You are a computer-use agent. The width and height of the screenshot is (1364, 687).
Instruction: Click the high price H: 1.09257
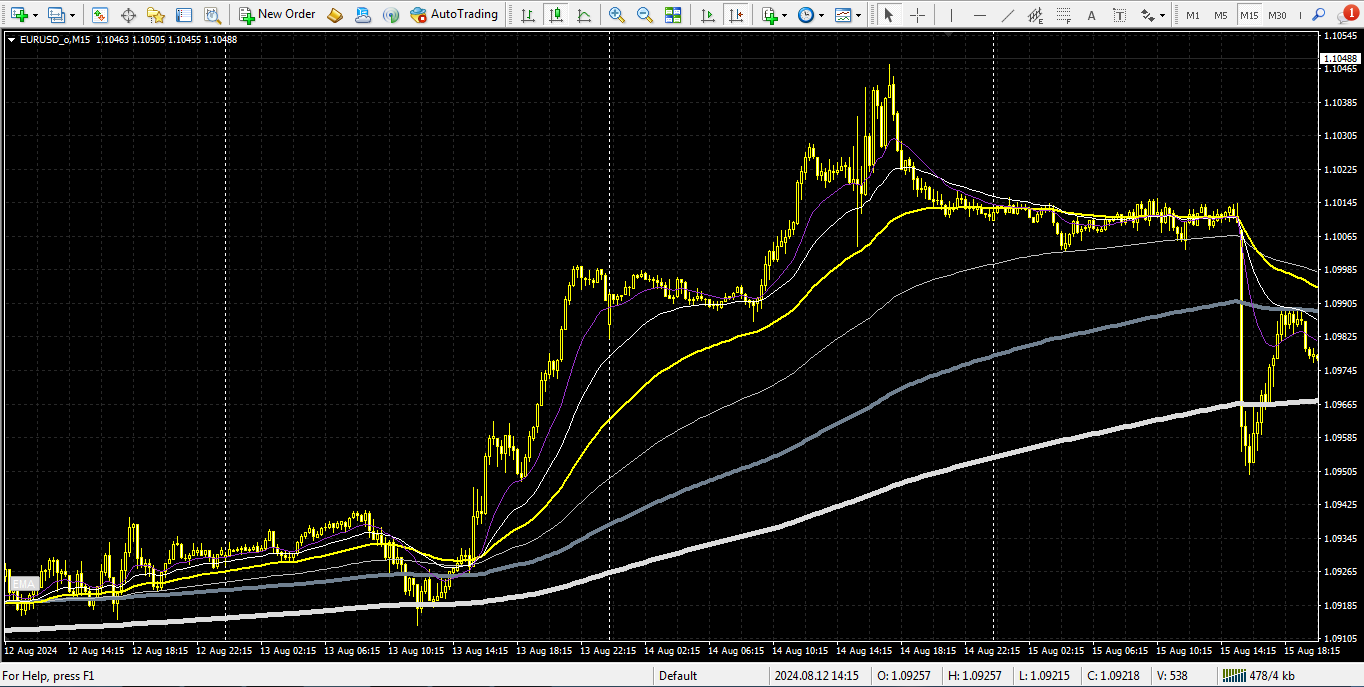(x=975, y=676)
